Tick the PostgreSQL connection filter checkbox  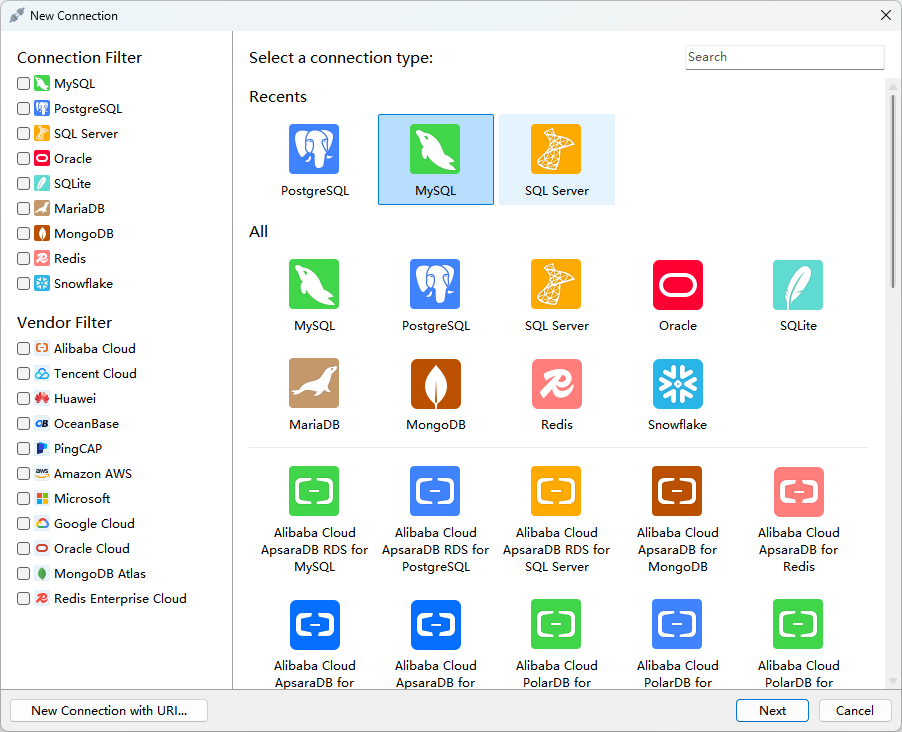24,108
